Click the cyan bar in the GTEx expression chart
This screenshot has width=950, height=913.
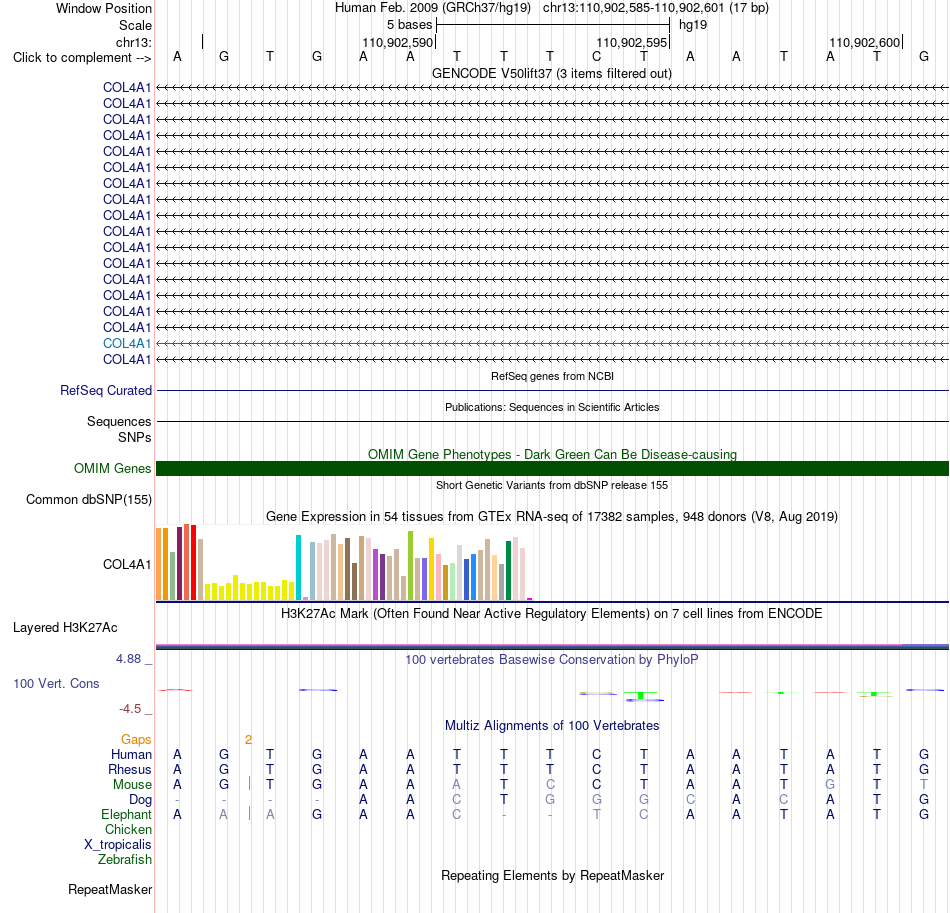coord(298,568)
